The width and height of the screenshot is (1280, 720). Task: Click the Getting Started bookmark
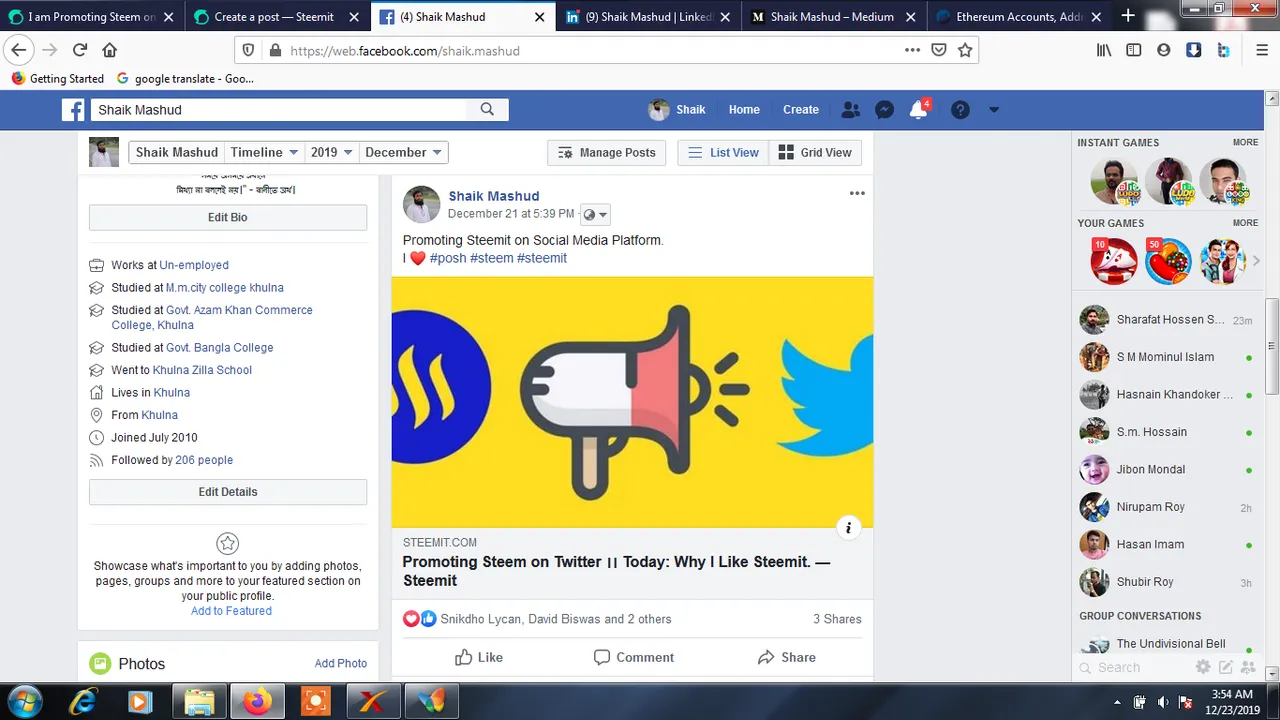click(57, 79)
